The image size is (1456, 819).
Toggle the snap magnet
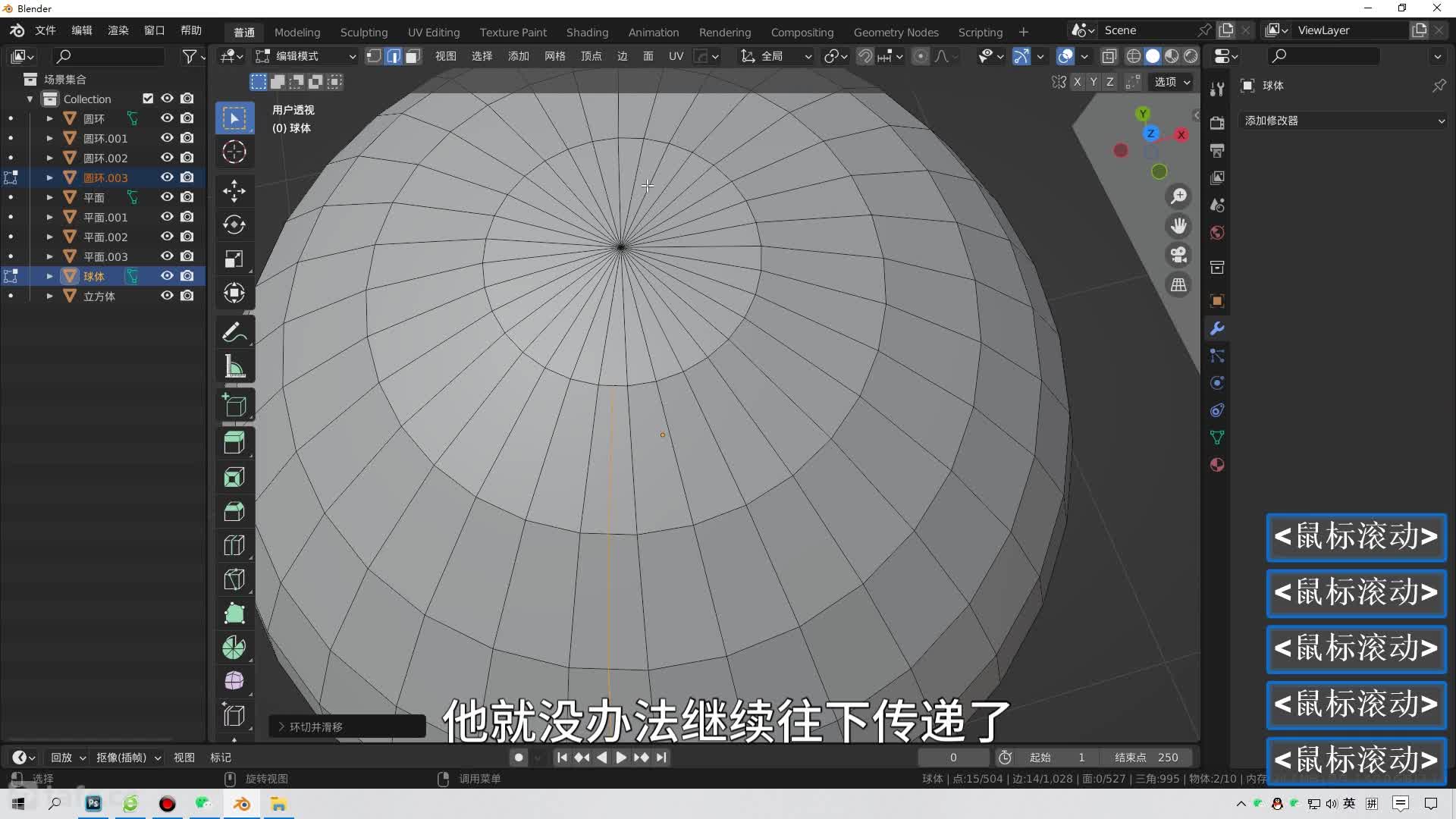click(865, 56)
